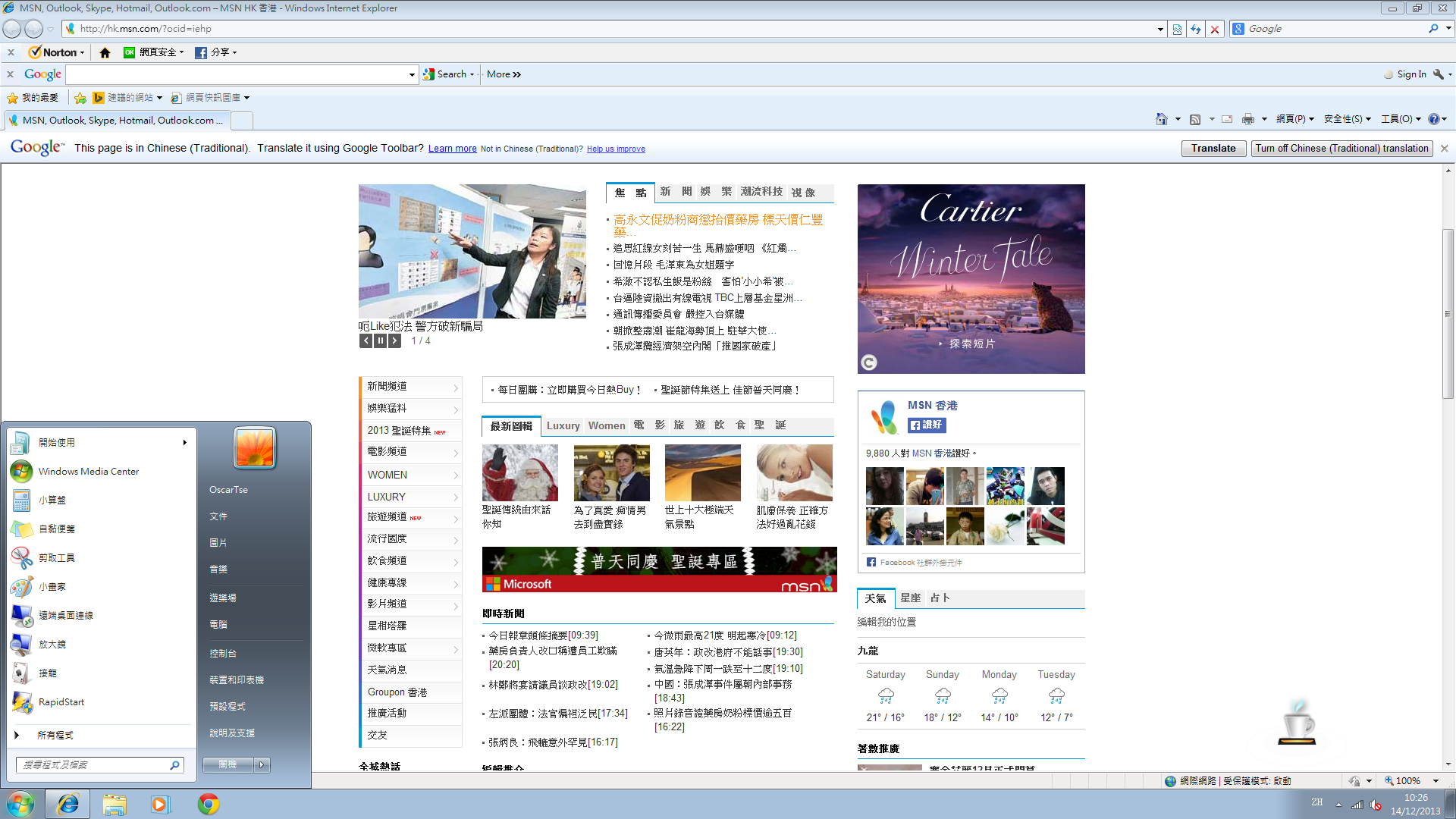Click the slideshow next arrow button
The image size is (1456, 819).
click(x=394, y=341)
